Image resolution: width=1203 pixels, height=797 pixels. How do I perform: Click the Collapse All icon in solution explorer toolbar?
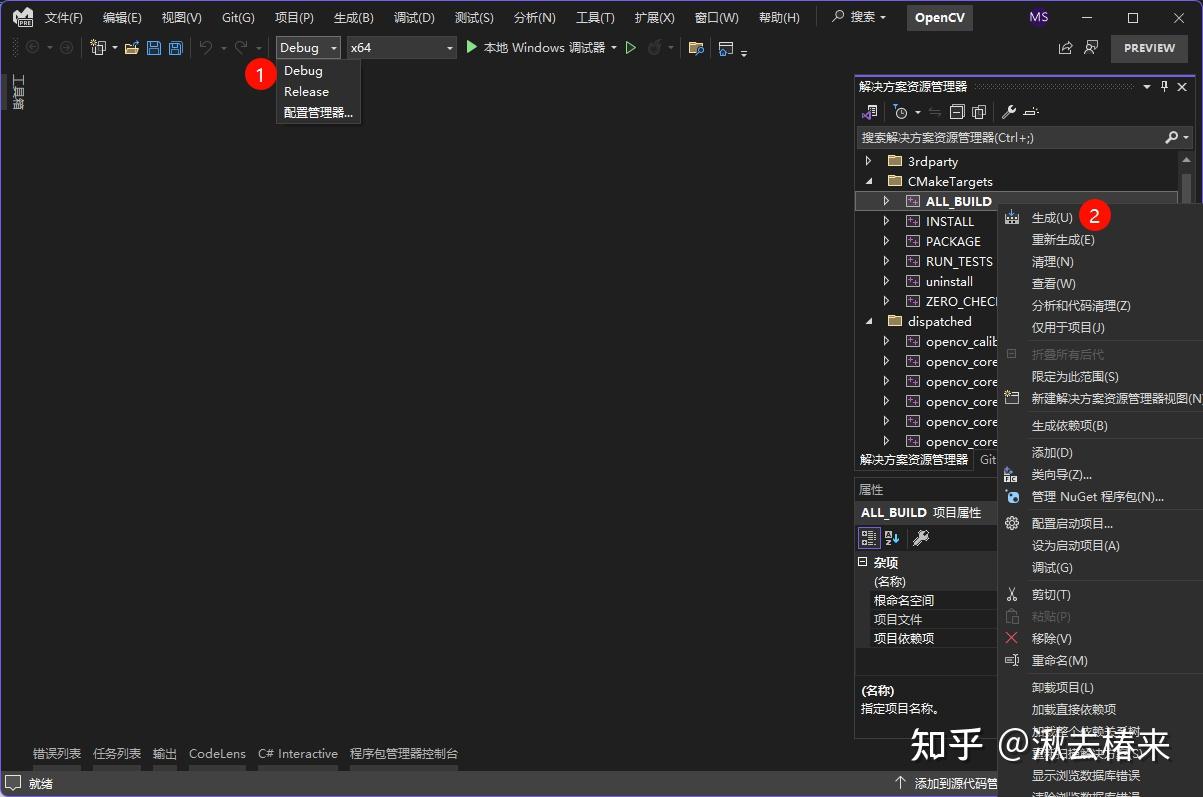[957, 112]
